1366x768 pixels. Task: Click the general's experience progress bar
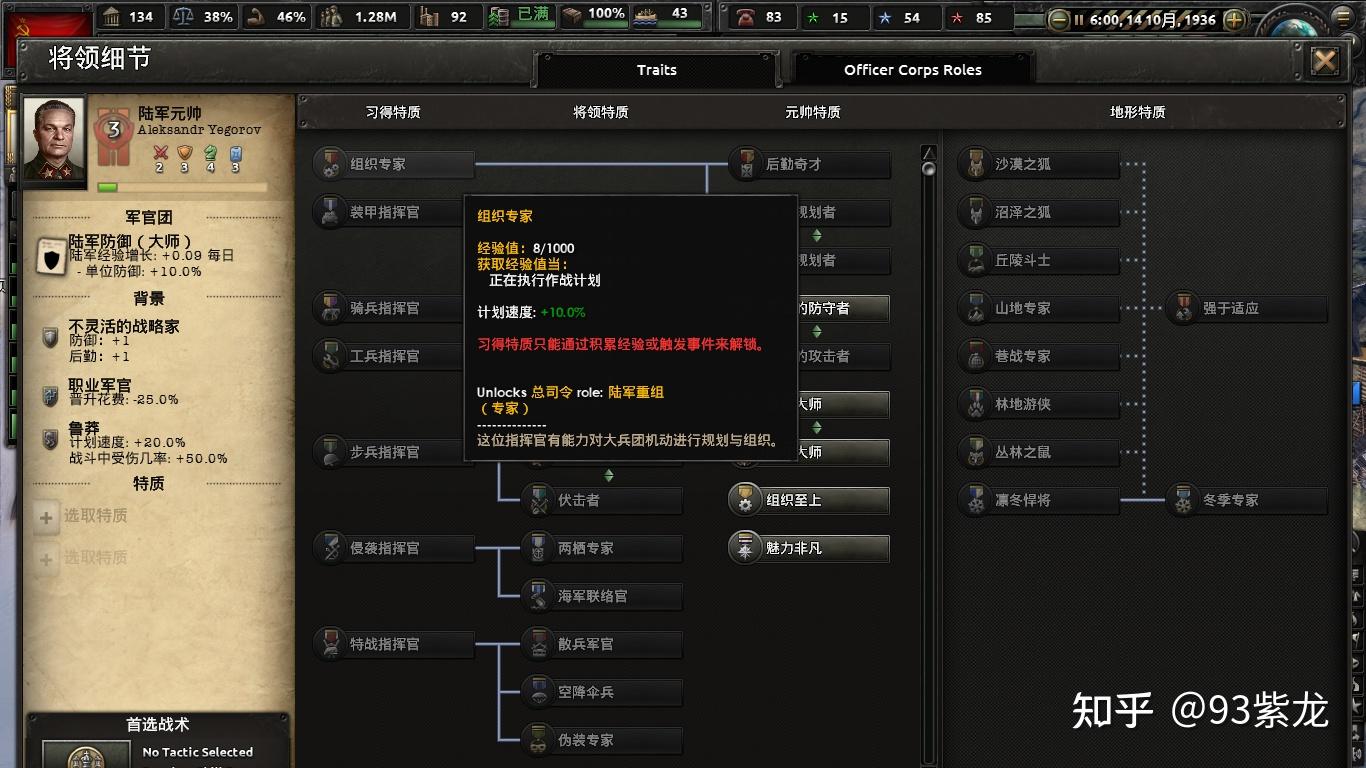(182, 187)
